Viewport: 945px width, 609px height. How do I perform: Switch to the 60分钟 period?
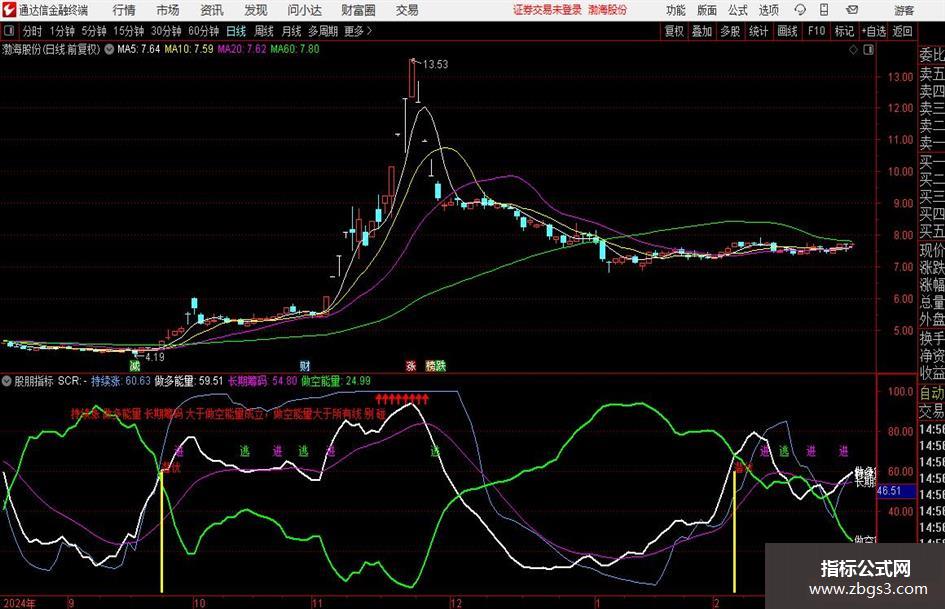tap(203, 31)
